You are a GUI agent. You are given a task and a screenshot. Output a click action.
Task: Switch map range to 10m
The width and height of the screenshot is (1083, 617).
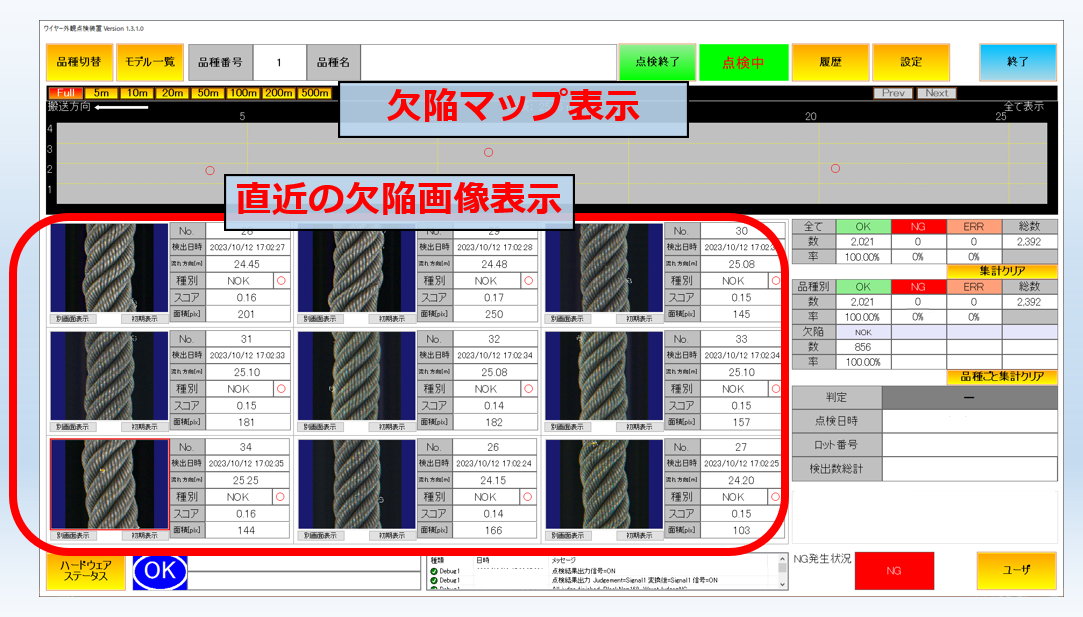[137, 93]
